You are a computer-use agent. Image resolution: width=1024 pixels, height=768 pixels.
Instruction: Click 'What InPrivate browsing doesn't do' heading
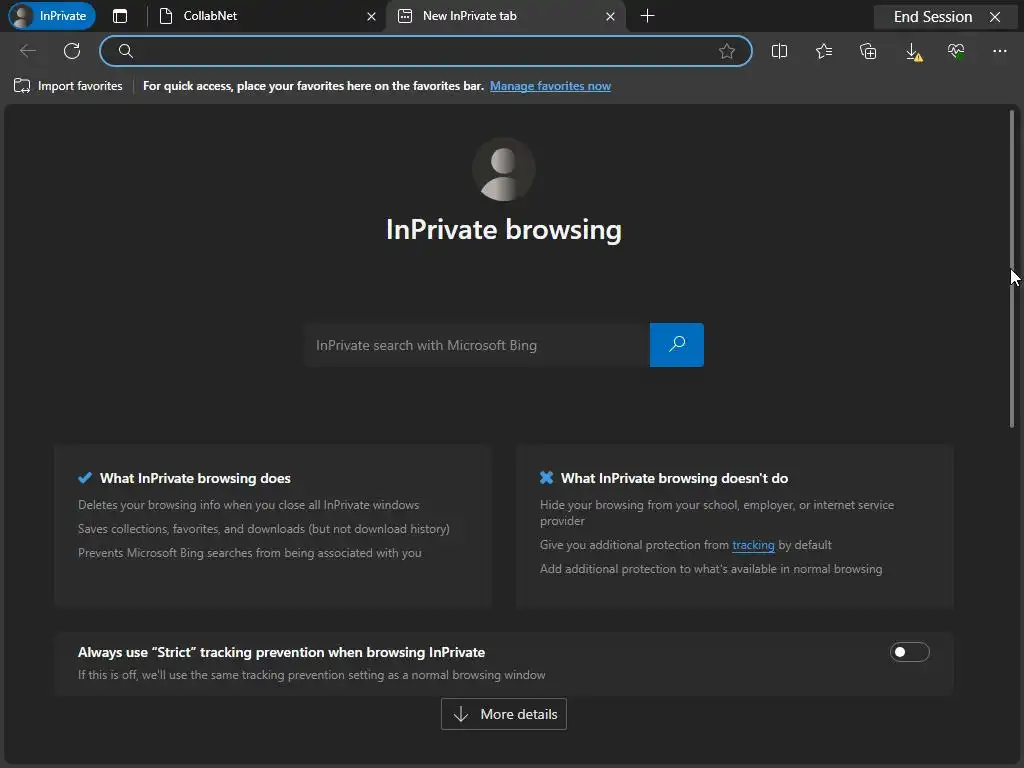click(x=674, y=478)
